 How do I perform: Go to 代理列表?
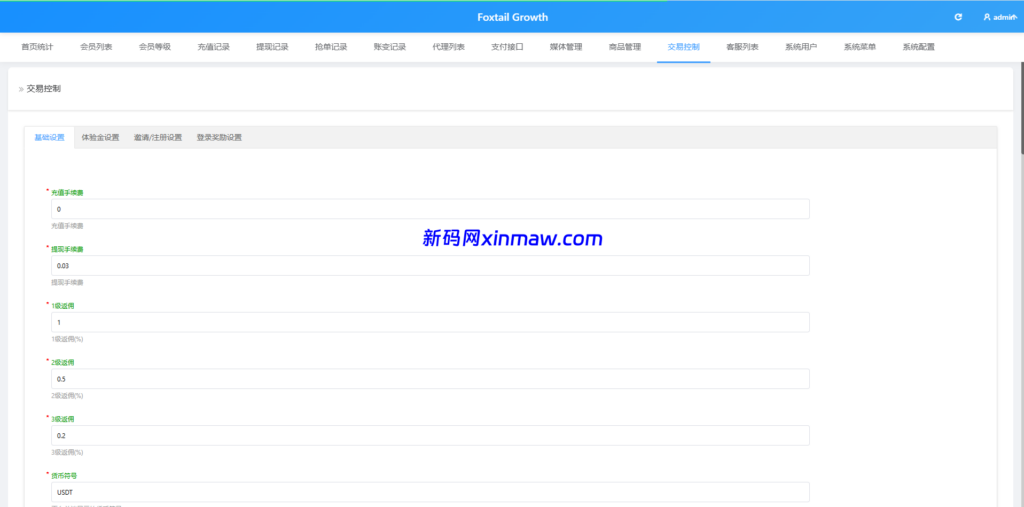click(449, 47)
